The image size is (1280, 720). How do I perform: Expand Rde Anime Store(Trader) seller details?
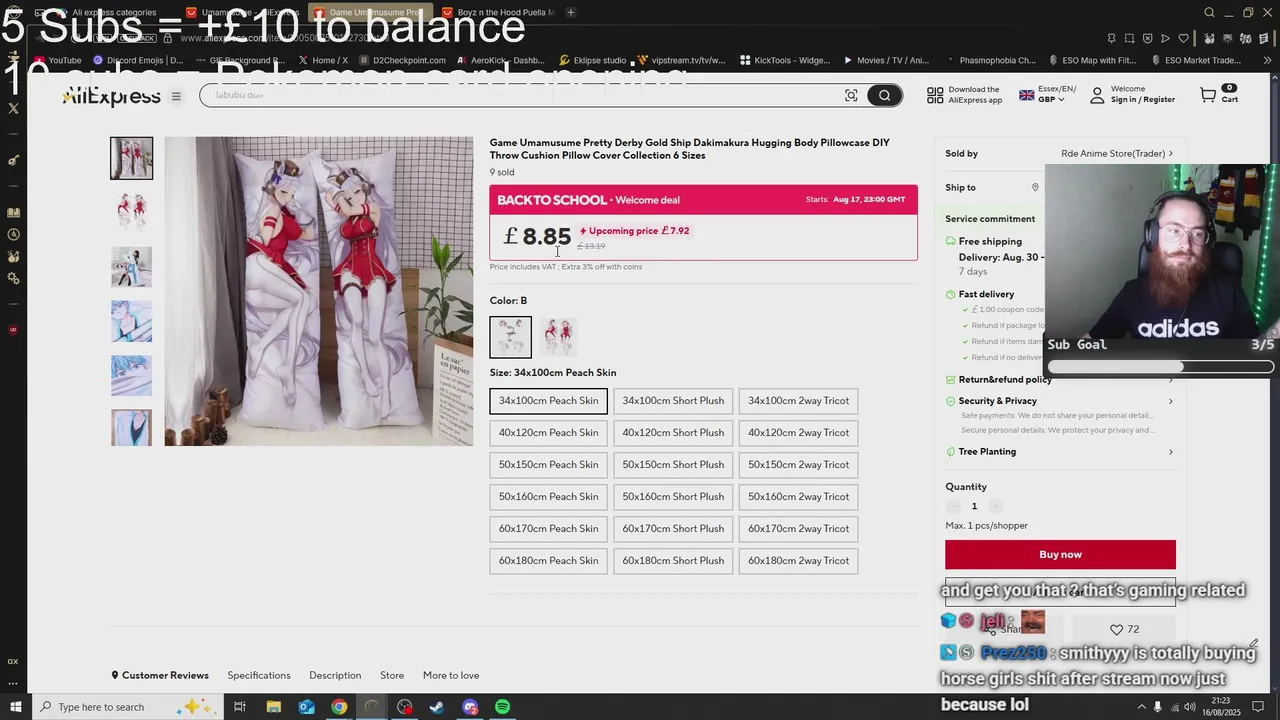click(1117, 154)
